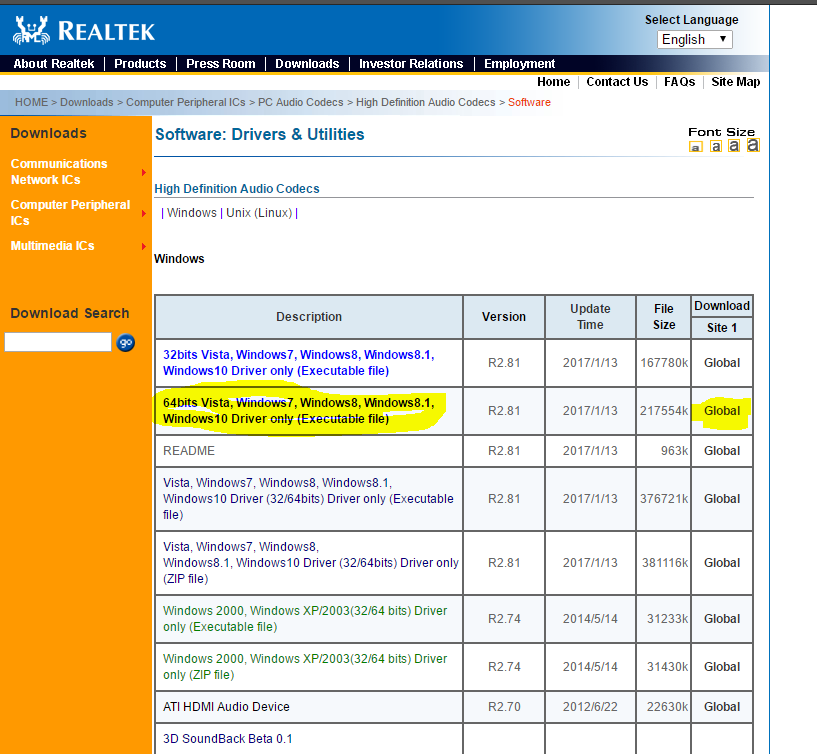This screenshot has width=817, height=754.
Task: Open the 64bits Vista Windows driver link
Action: pos(299,411)
